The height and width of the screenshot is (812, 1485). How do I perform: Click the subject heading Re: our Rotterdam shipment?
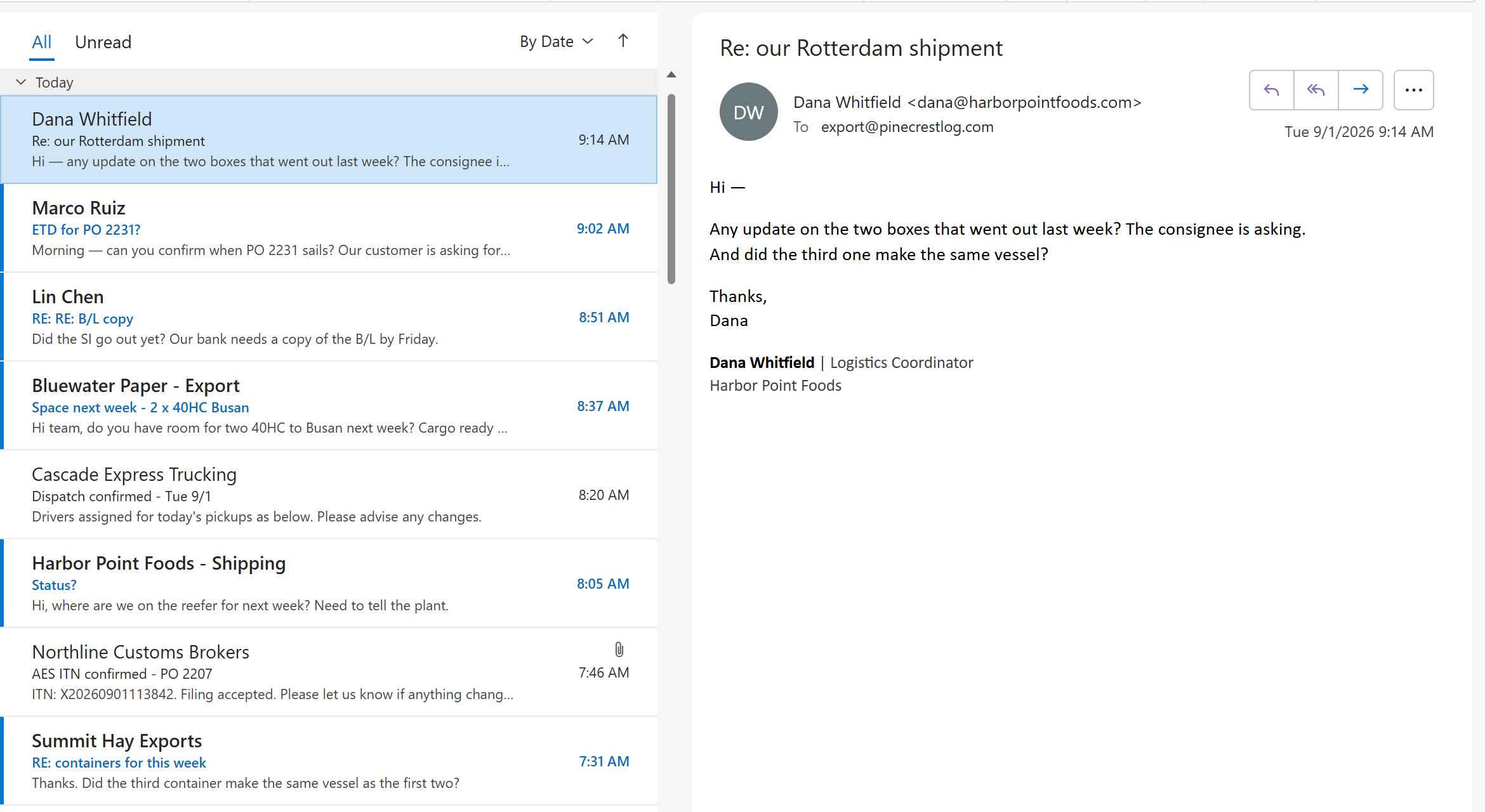tap(861, 48)
